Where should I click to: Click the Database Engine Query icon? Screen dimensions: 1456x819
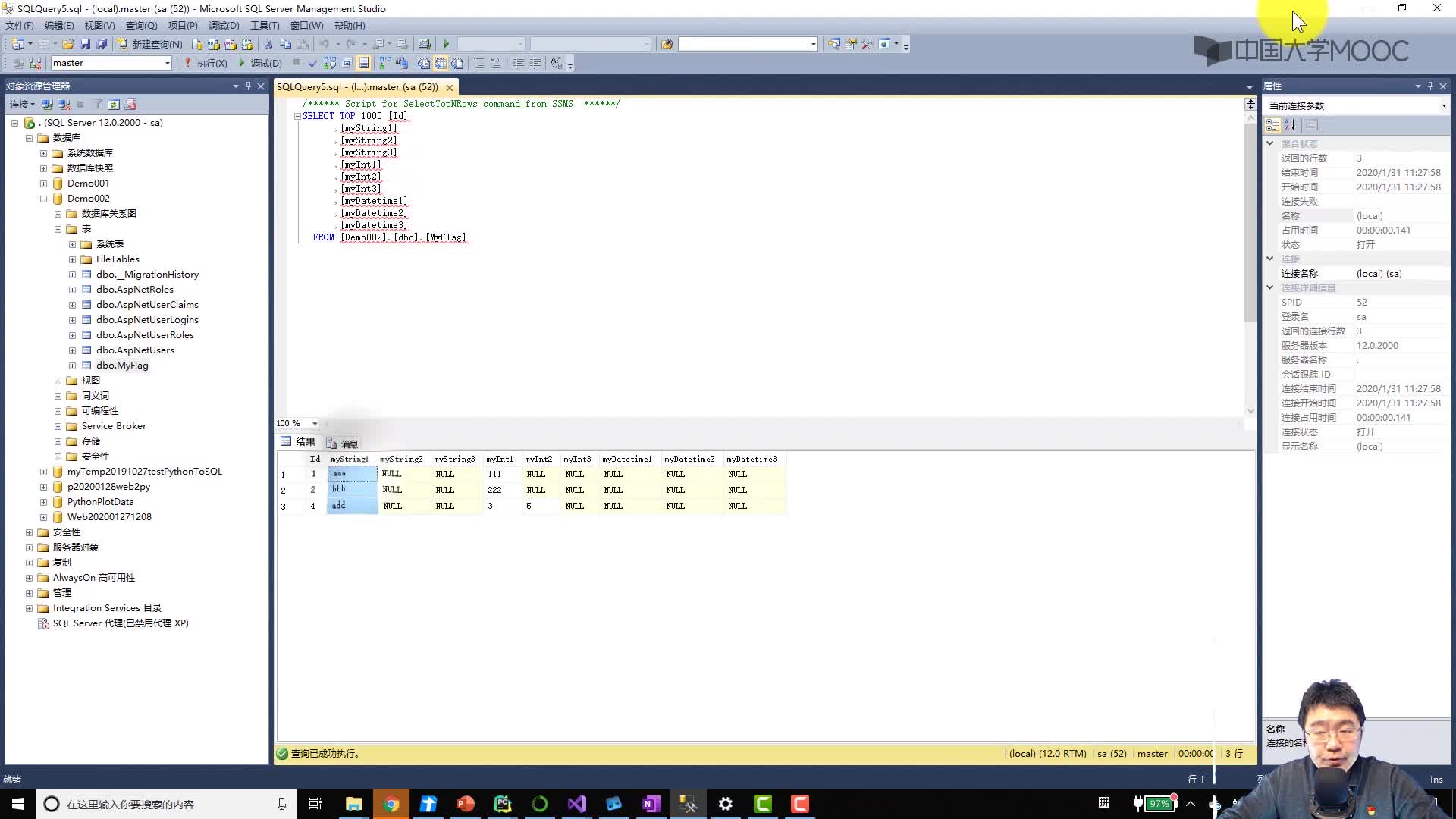(x=197, y=44)
